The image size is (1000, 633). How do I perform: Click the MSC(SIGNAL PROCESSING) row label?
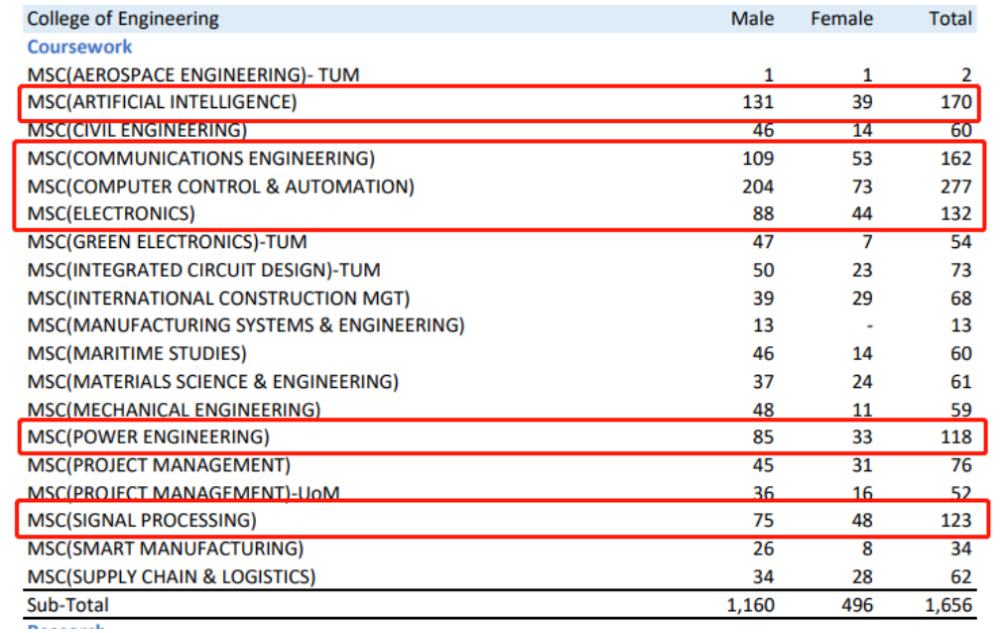(142, 520)
